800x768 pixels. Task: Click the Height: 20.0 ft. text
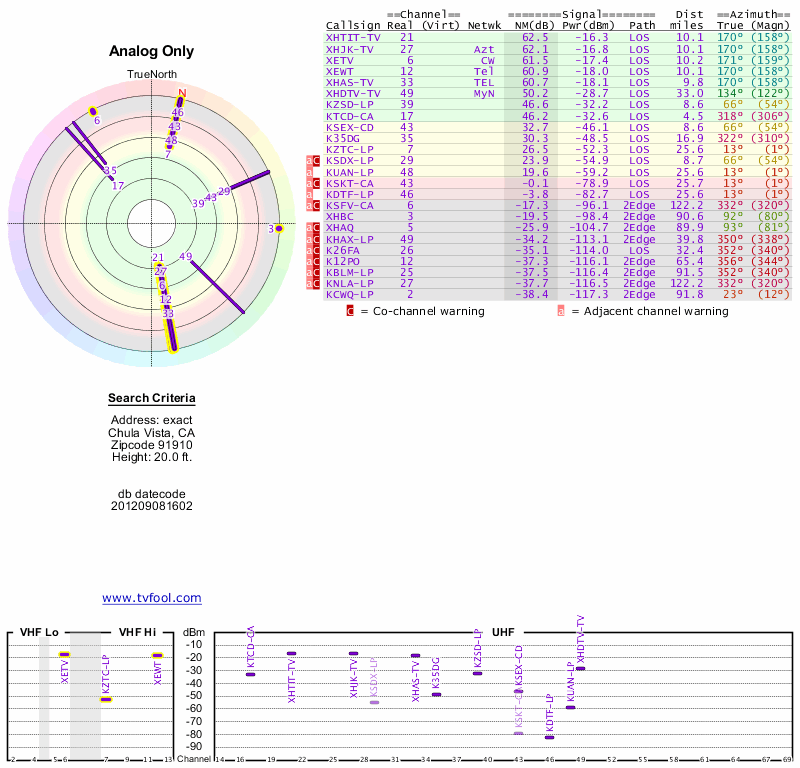click(152, 457)
